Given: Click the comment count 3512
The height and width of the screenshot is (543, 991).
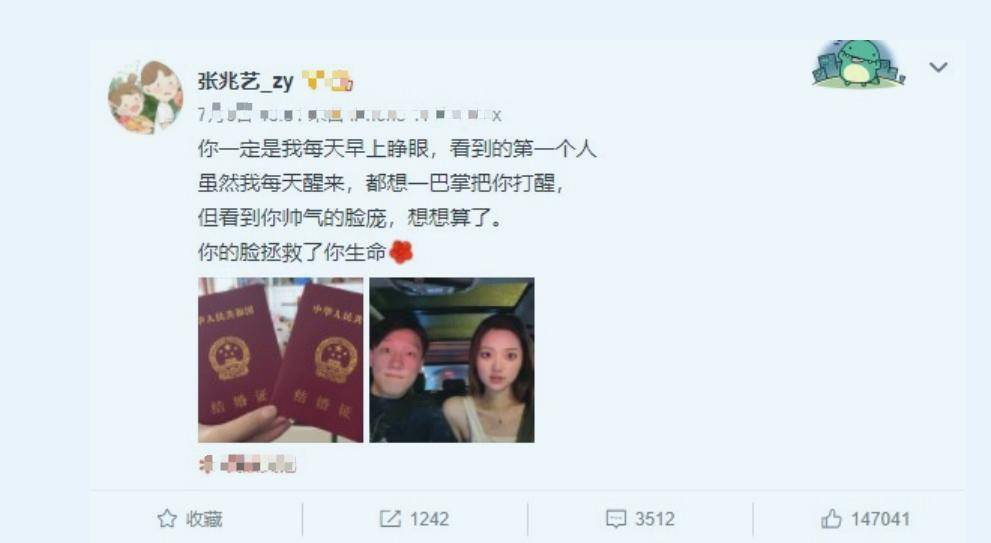Looking at the screenshot, I should pyautogui.click(x=655, y=519).
